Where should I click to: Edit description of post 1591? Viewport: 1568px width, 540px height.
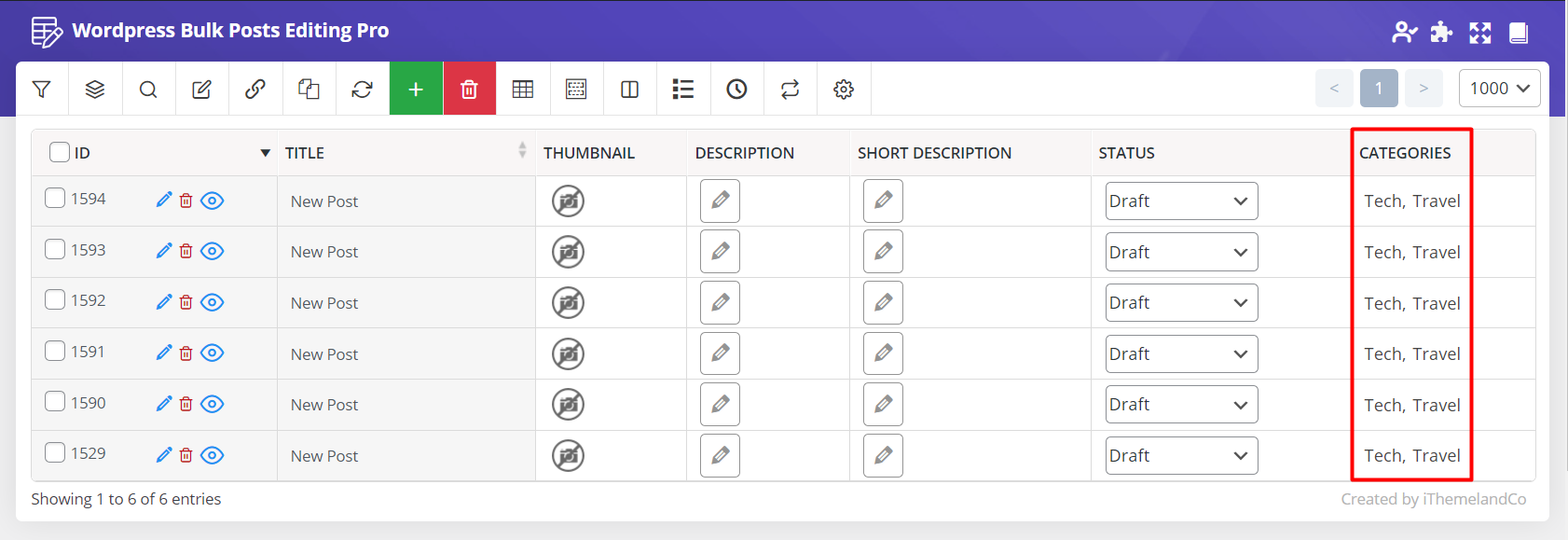pyautogui.click(x=720, y=353)
